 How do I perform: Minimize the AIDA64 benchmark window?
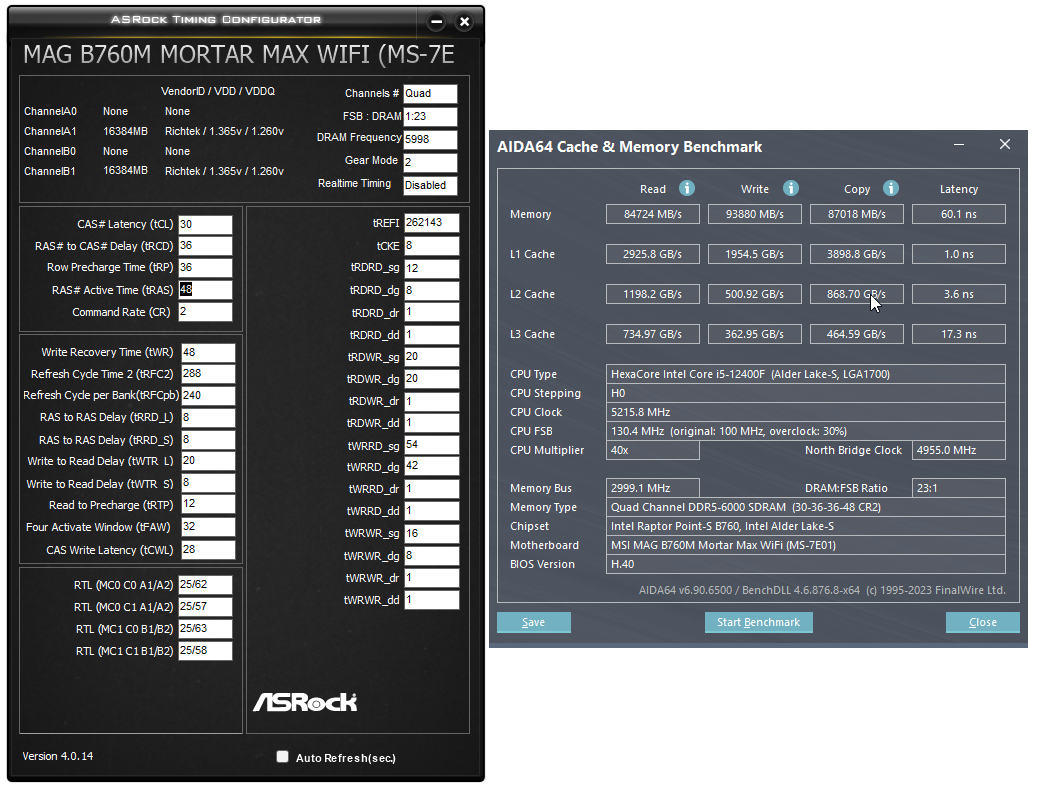coord(959,145)
